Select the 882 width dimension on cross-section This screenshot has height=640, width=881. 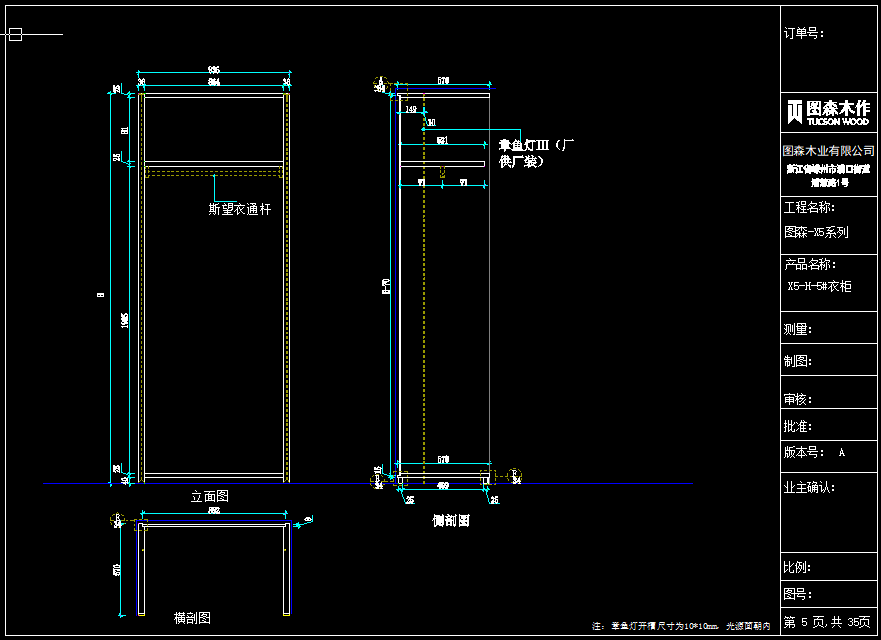click(x=213, y=510)
